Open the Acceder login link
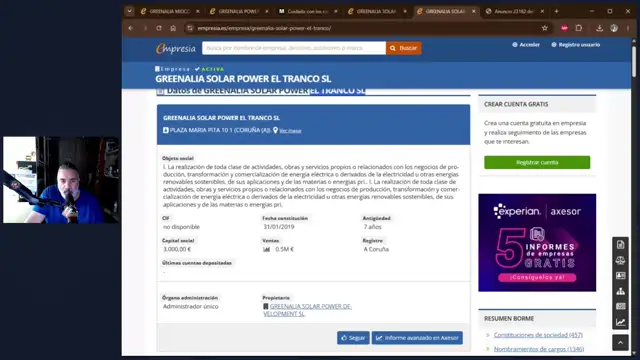Viewport: 640px width, 360px height. pos(526,45)
